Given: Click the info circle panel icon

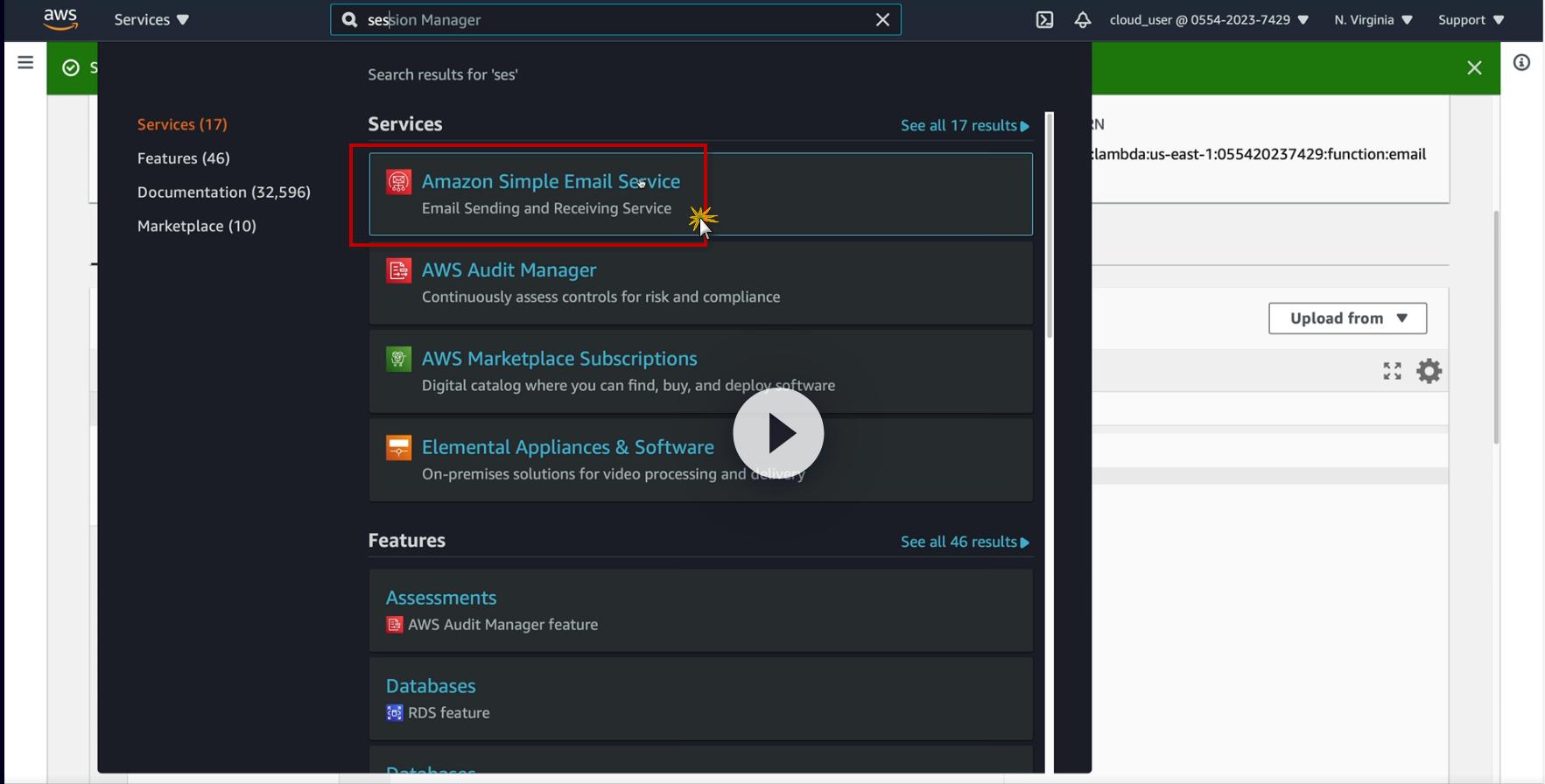Looking at the screenshot, I should pos(1521,62).
